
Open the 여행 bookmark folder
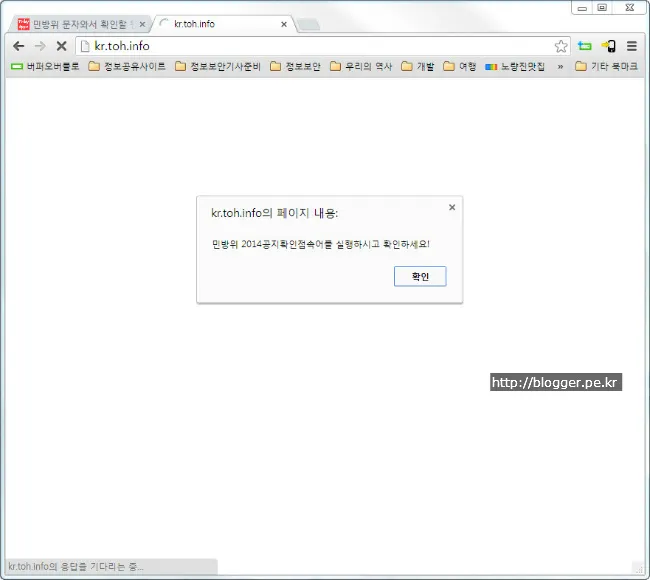(x=459, y=66)
